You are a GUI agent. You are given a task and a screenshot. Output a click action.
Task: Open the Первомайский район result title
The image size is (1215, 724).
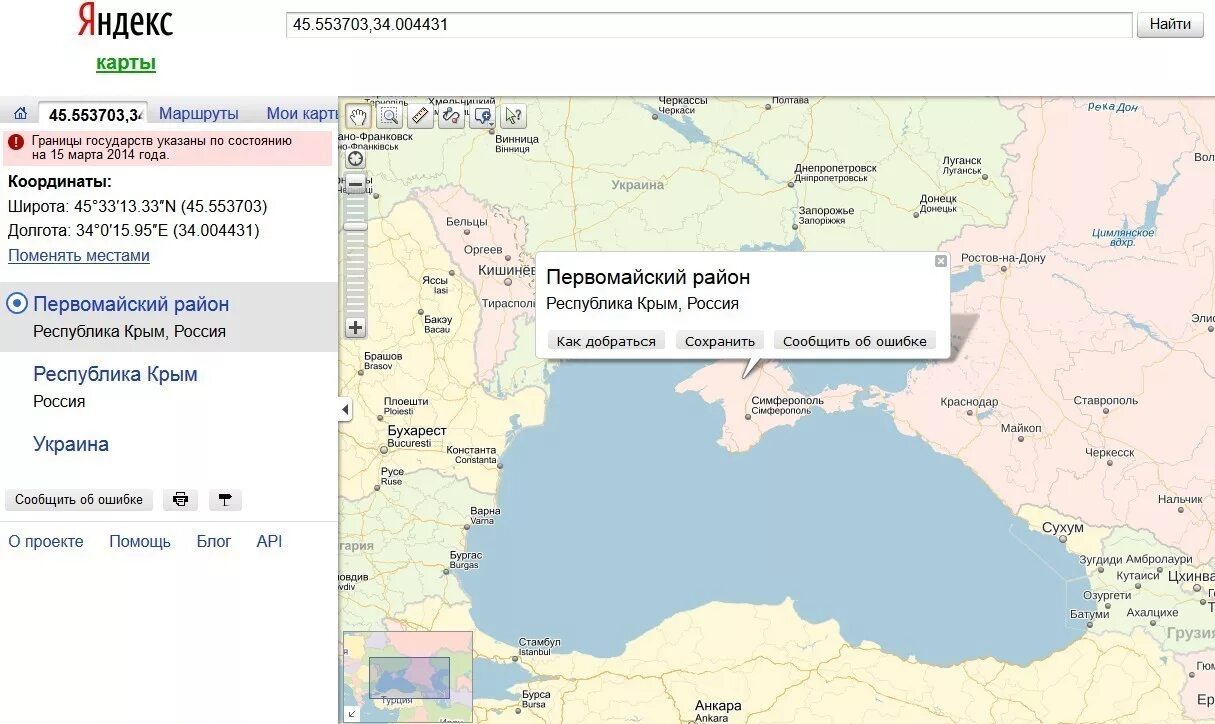click(x=131, y=304)
